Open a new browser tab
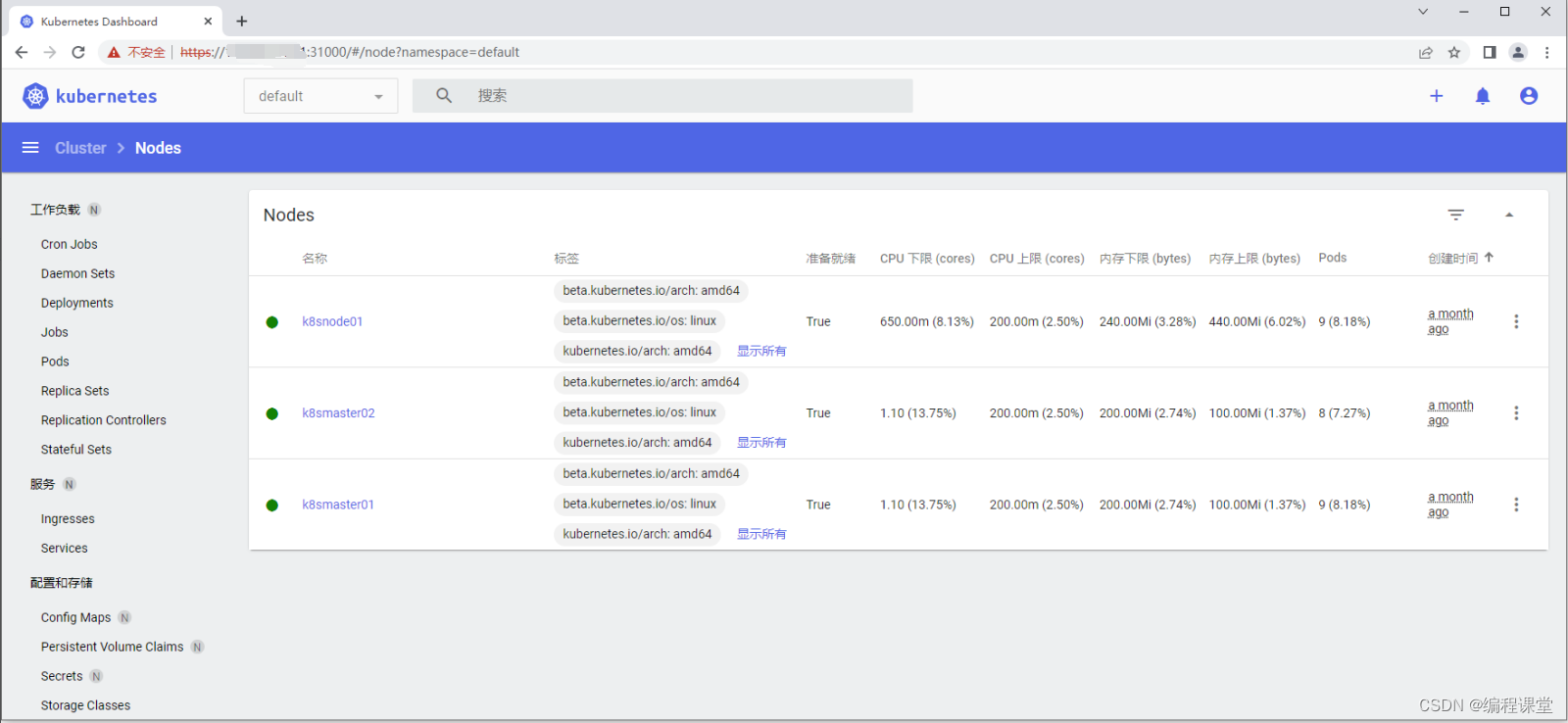Screen dimensions: 1568x723 (242, 21)
